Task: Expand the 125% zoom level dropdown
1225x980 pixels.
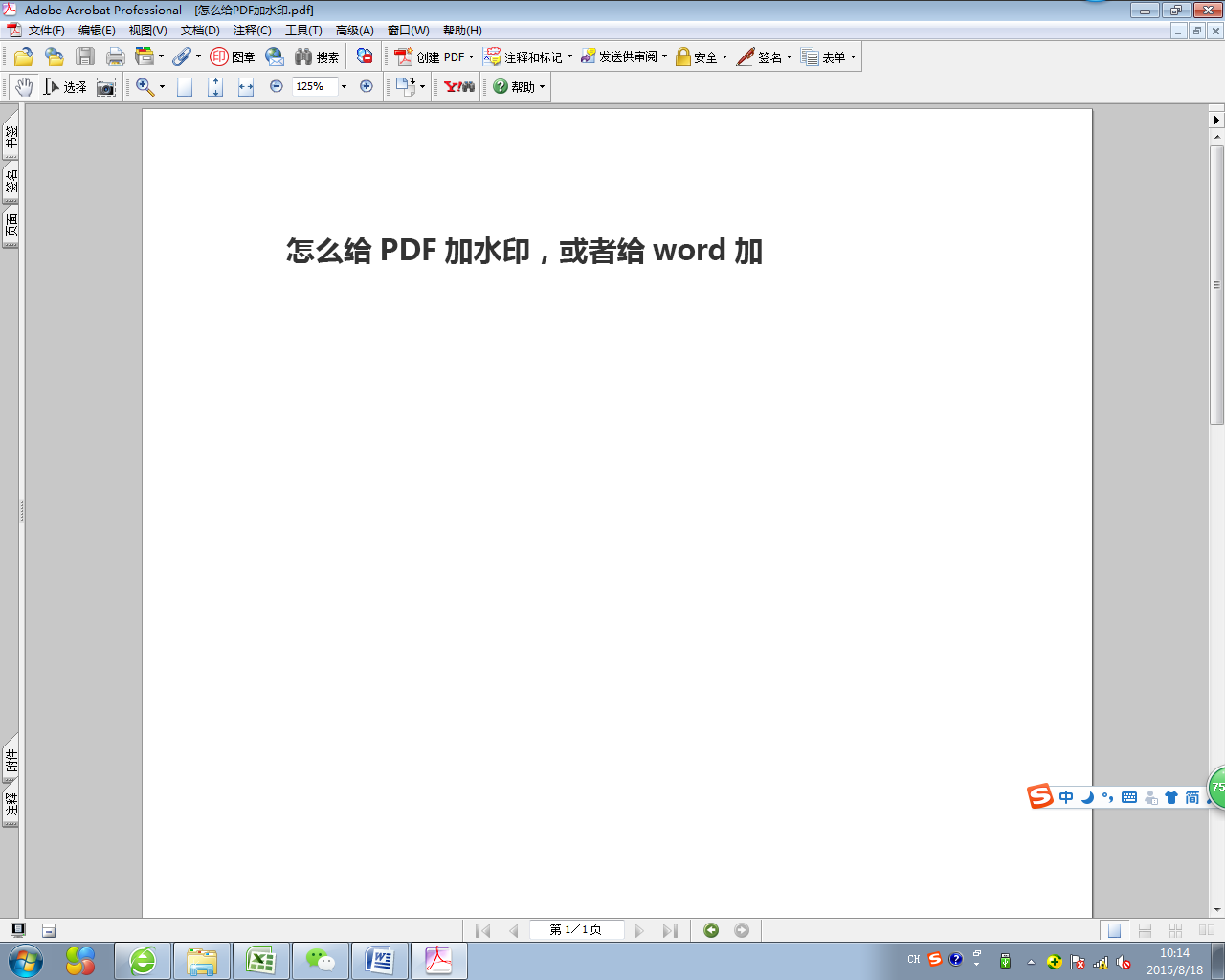Action: click(344, 86)
